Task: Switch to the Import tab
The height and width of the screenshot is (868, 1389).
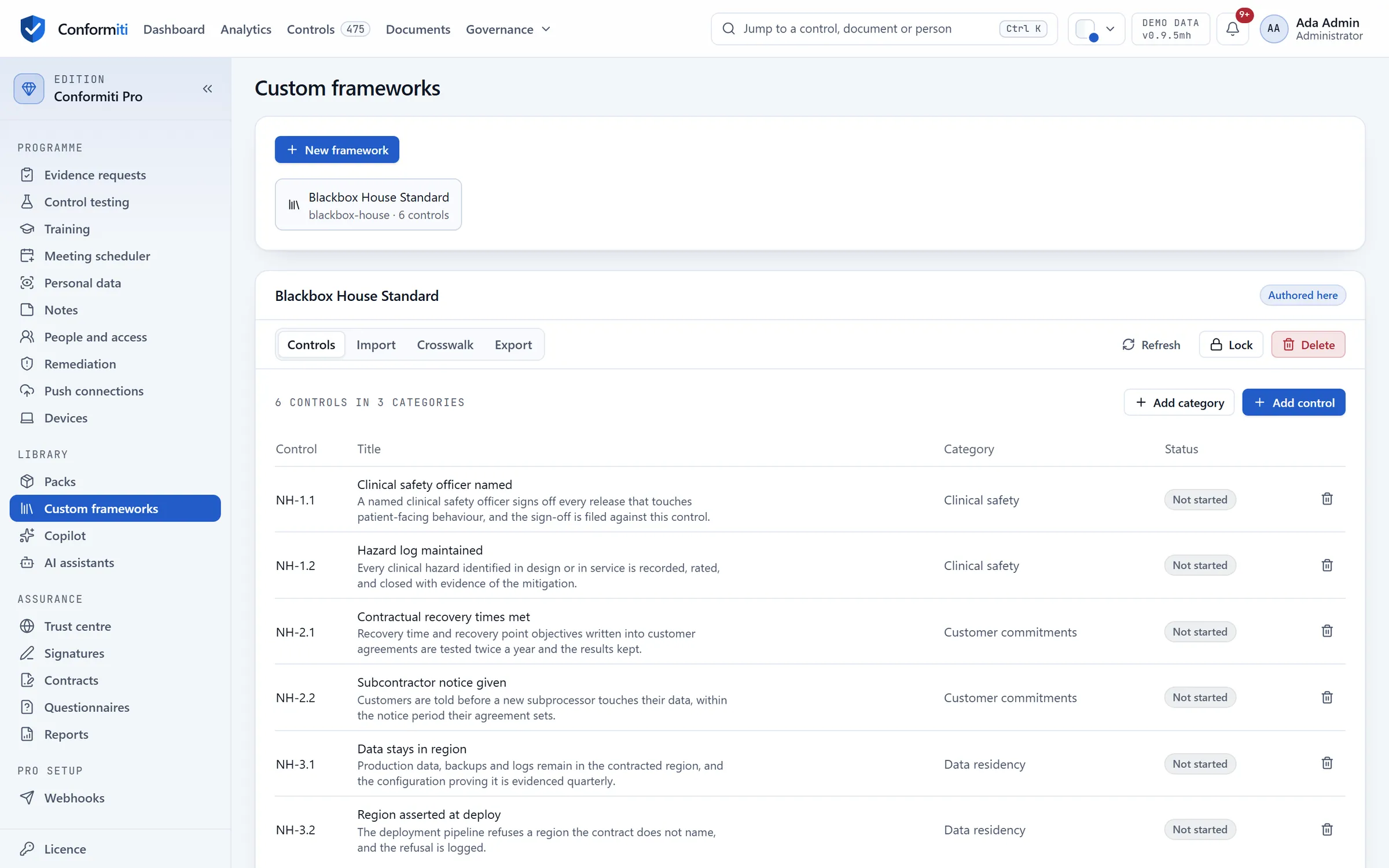Action: [376, 345]
